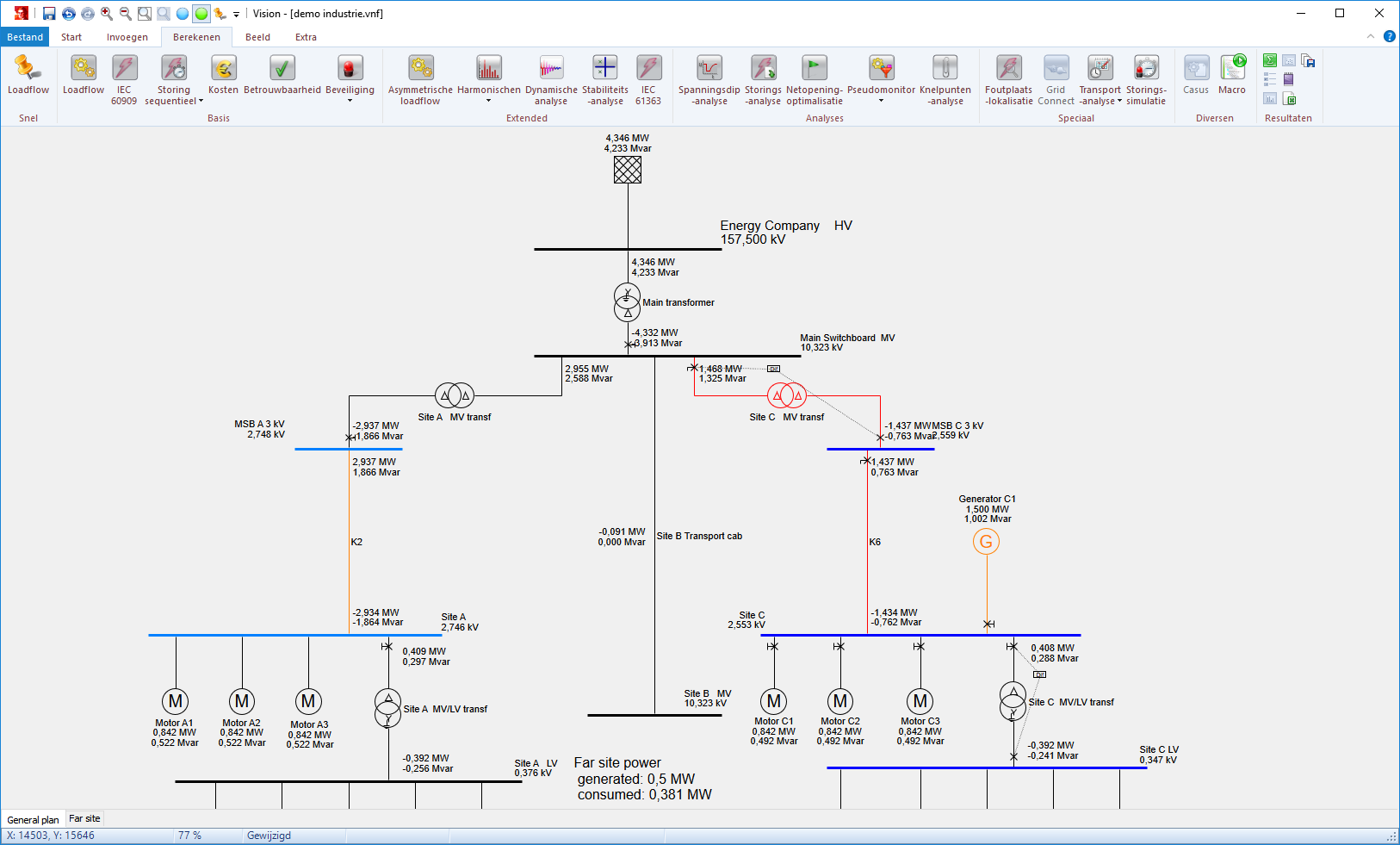
Task: Expand the Storing sequentieel dropdown arrow
Action: pyautogui.click(x=201, y=101)
